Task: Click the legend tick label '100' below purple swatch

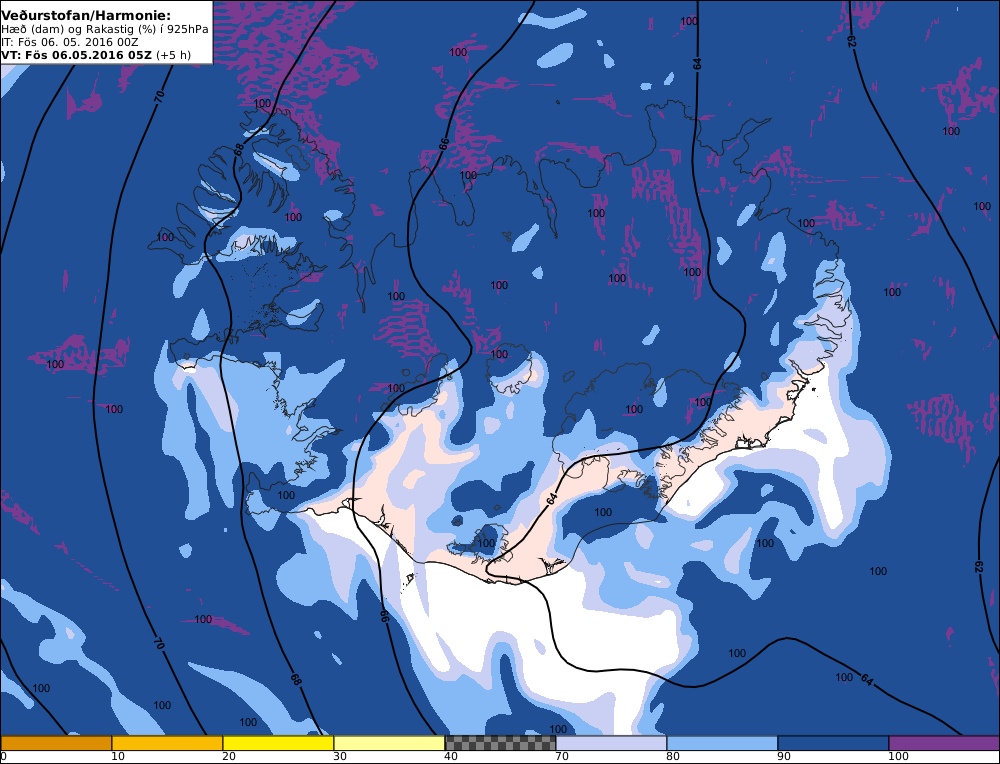Action: pyautogui.click(x=899, y=756)
